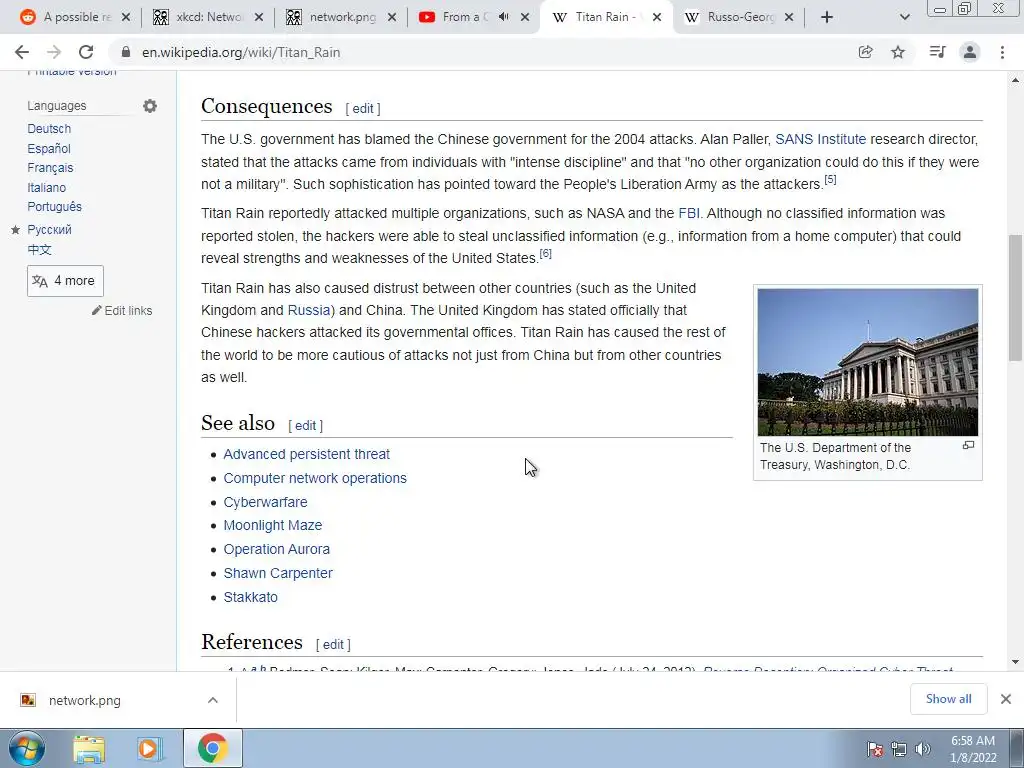Open the Shawn Carpenter article
The width and height of the screenshot is (1024, 768).
278,573
